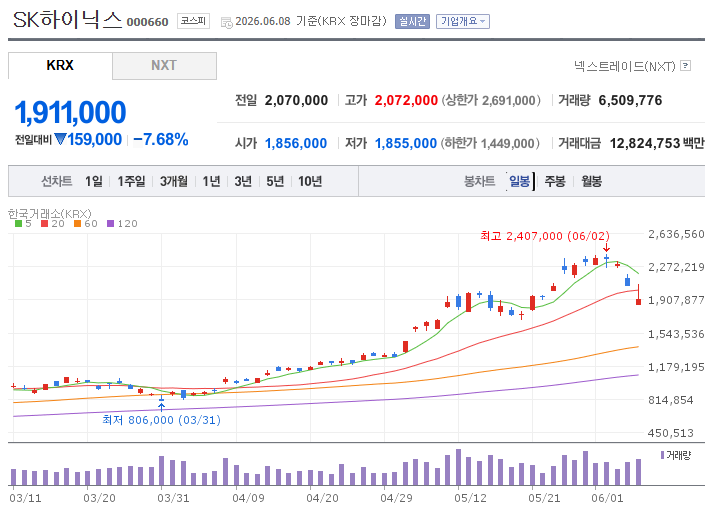
Task: Click the 선차트 line chart label
Action: coord(57,181)
